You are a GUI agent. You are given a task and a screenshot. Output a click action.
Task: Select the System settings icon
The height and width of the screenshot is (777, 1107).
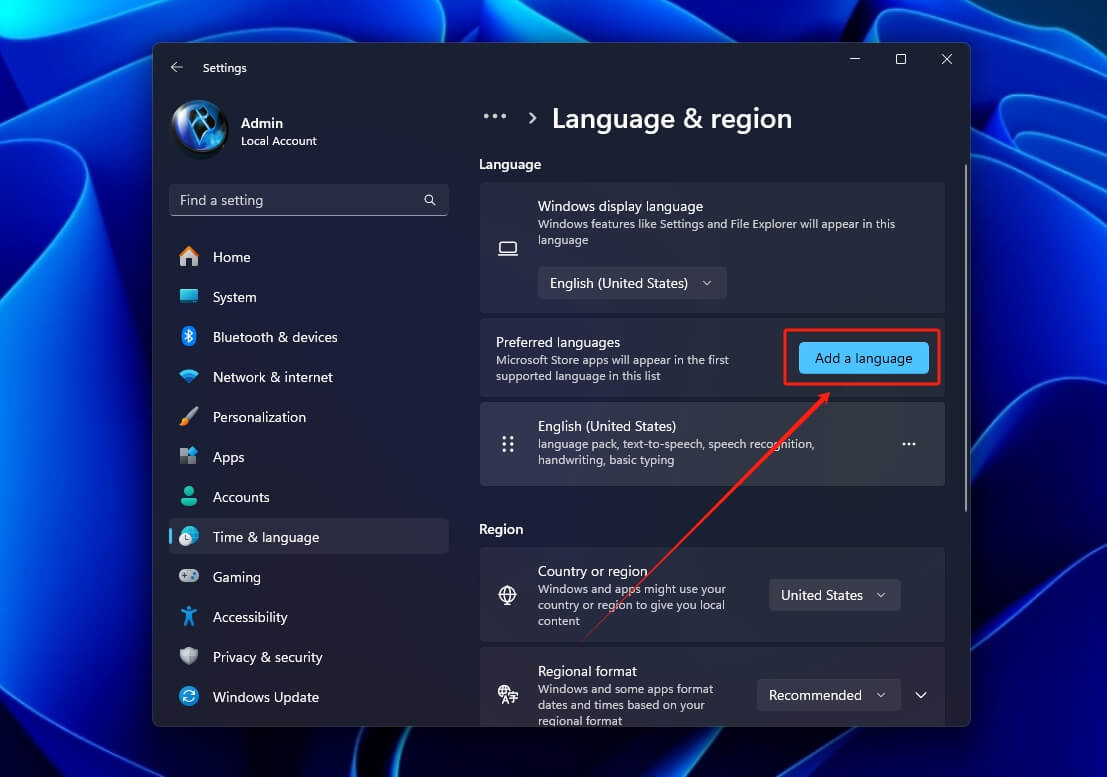tap(189, 297)
